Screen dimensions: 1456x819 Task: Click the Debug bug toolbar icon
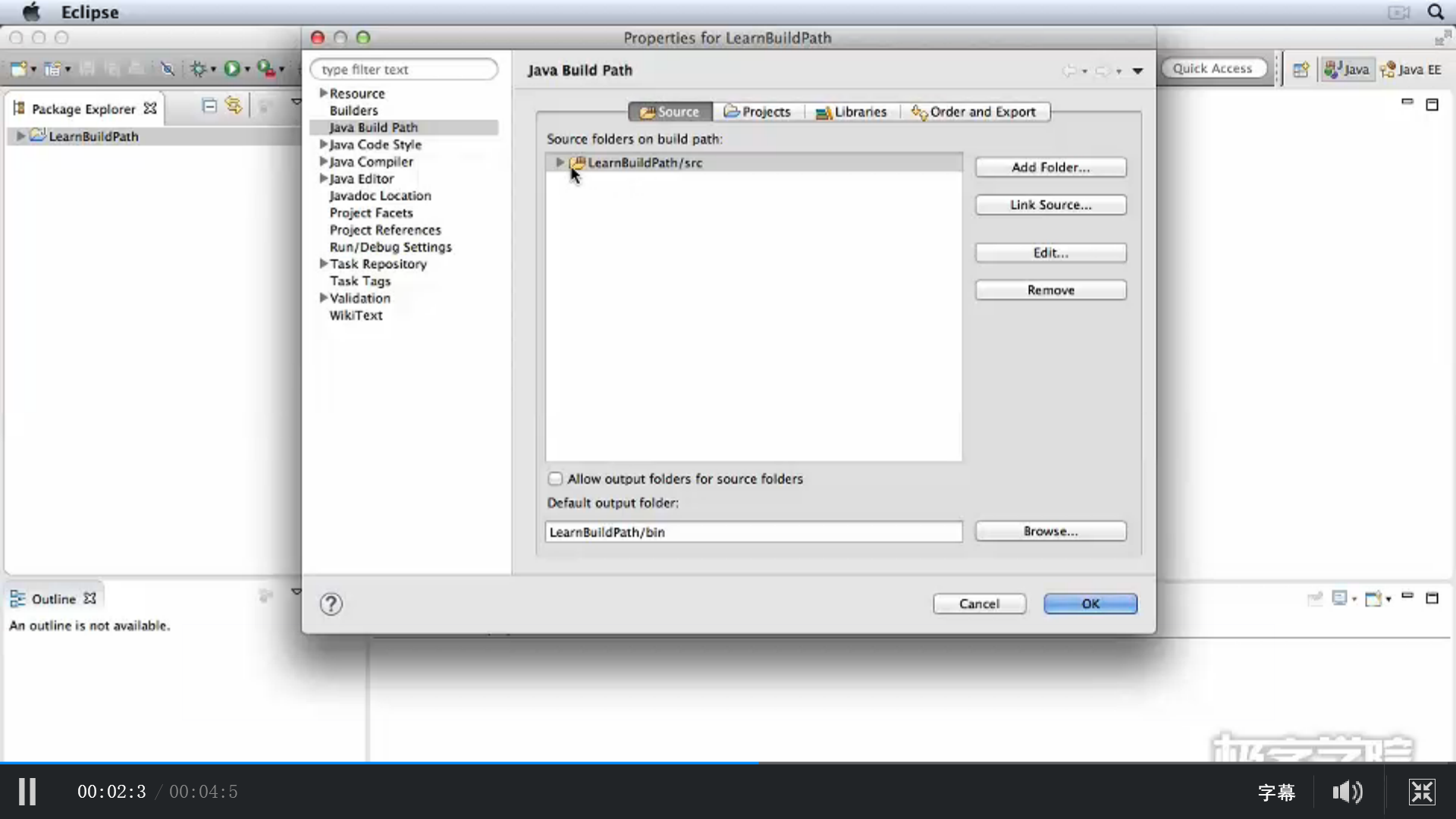(x=198, y=69)
